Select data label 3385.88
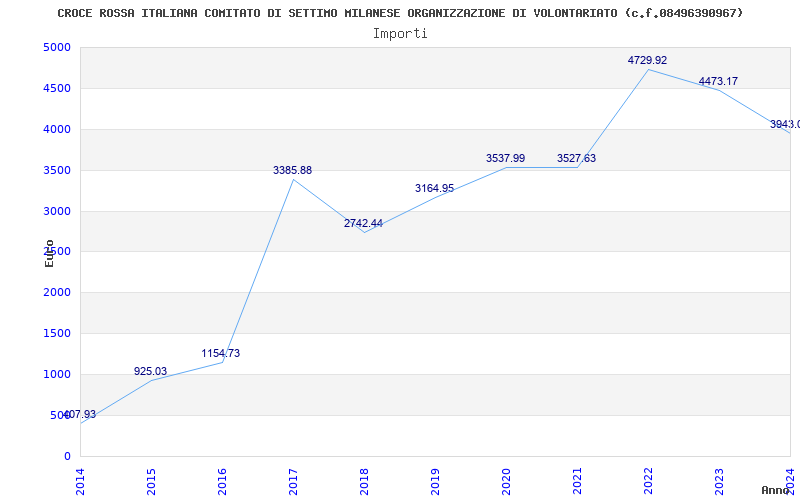 tap(292, 170)
